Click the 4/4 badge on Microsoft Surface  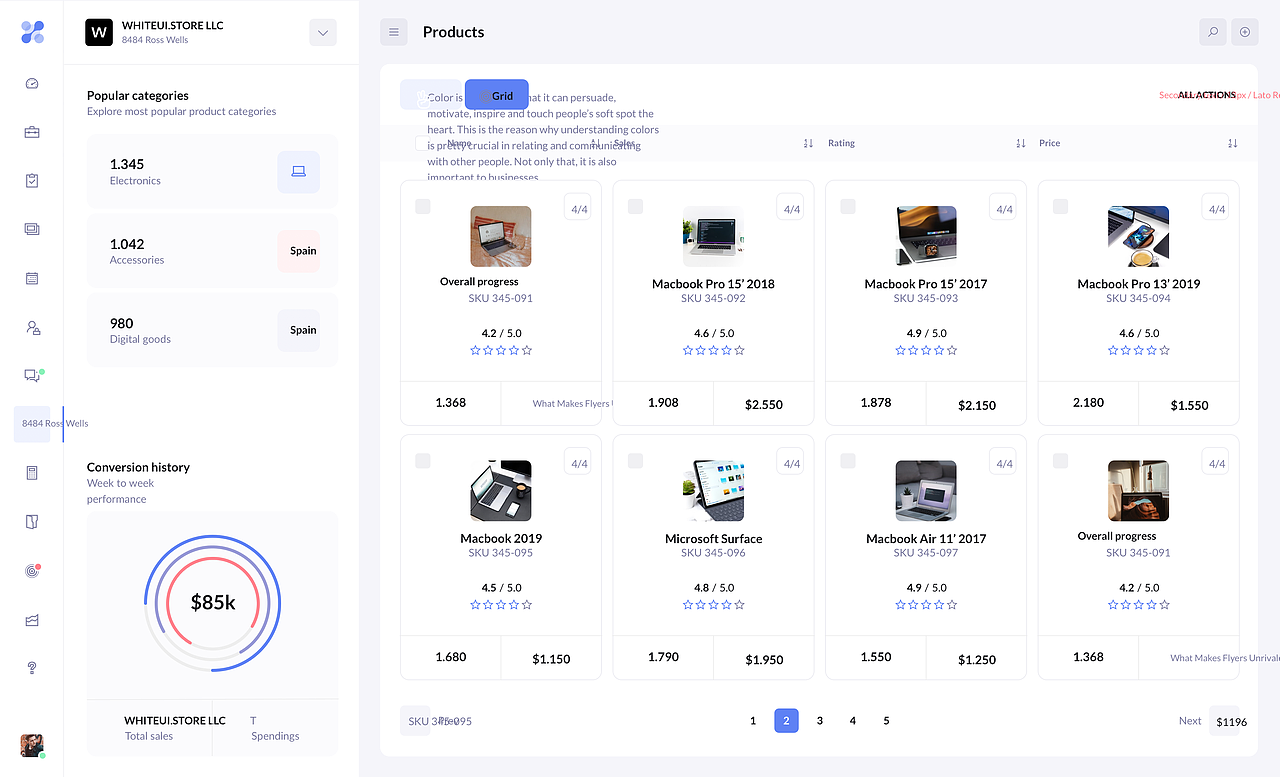coord(792,463)
